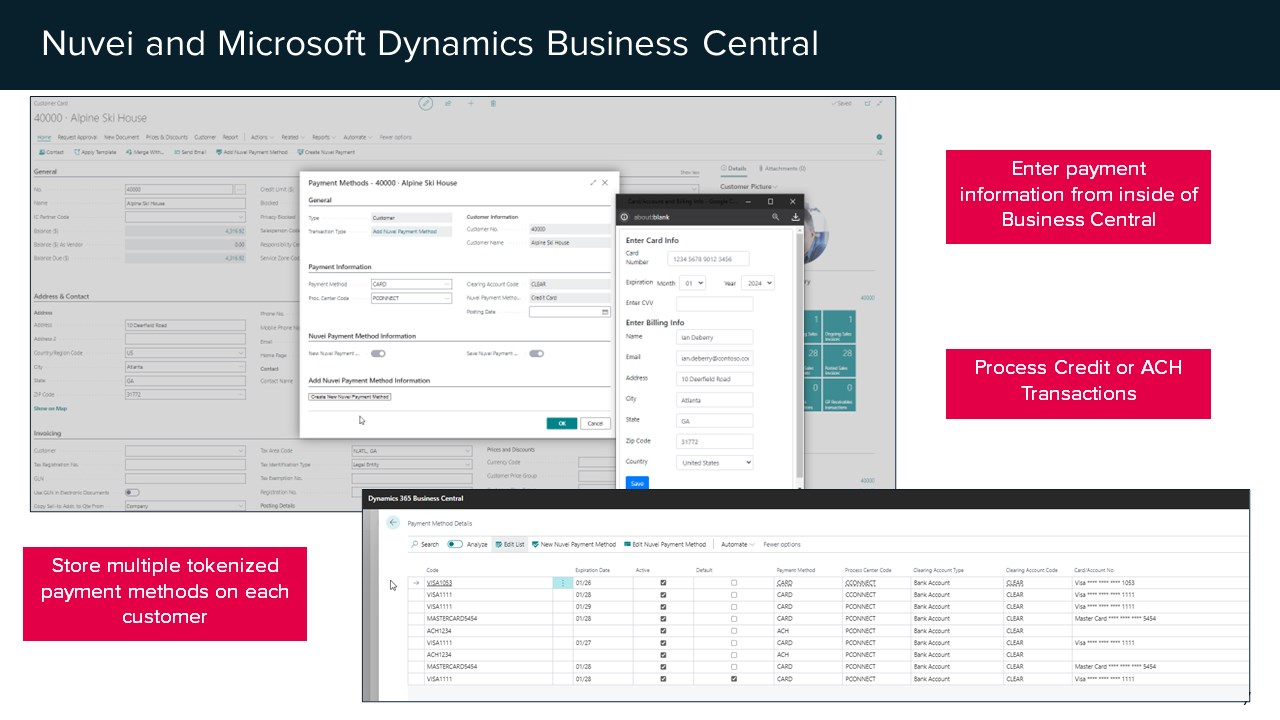Toggle Use GLN in Electronic Documents switch
The width and height of the screenshot is (1280, 720).
coord(132,492)
